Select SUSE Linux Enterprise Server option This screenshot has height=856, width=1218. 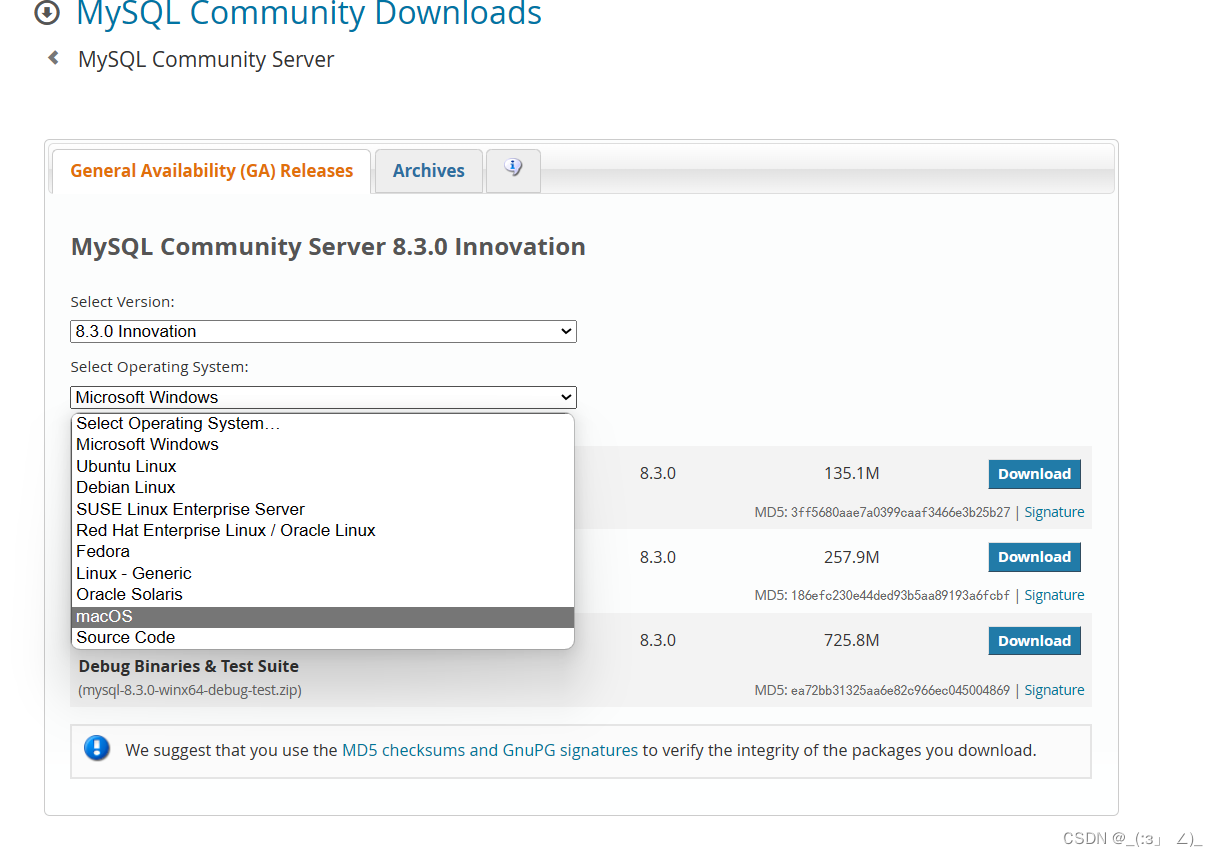point(323,509)
